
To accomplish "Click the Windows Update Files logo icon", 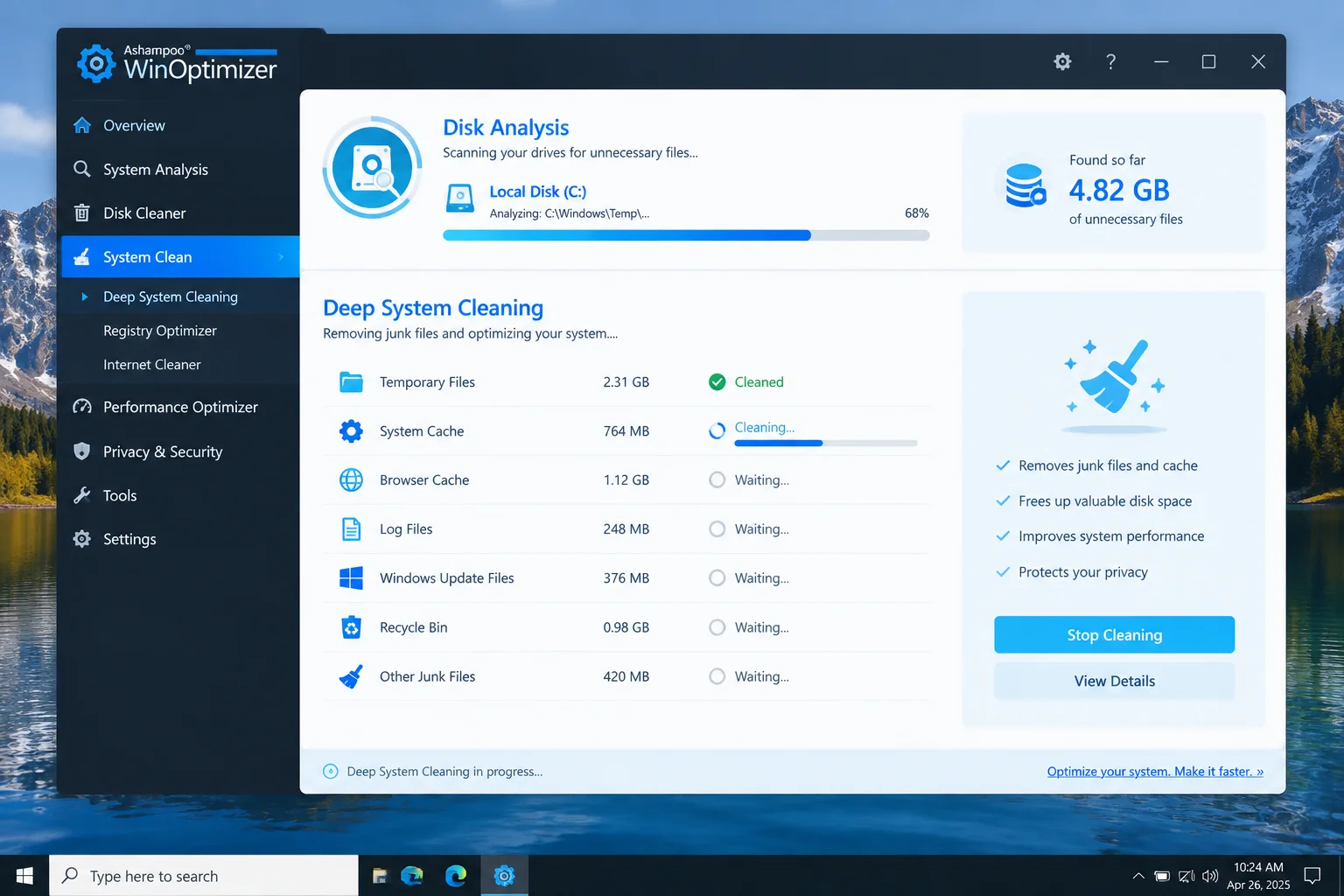I will (351, 577).
